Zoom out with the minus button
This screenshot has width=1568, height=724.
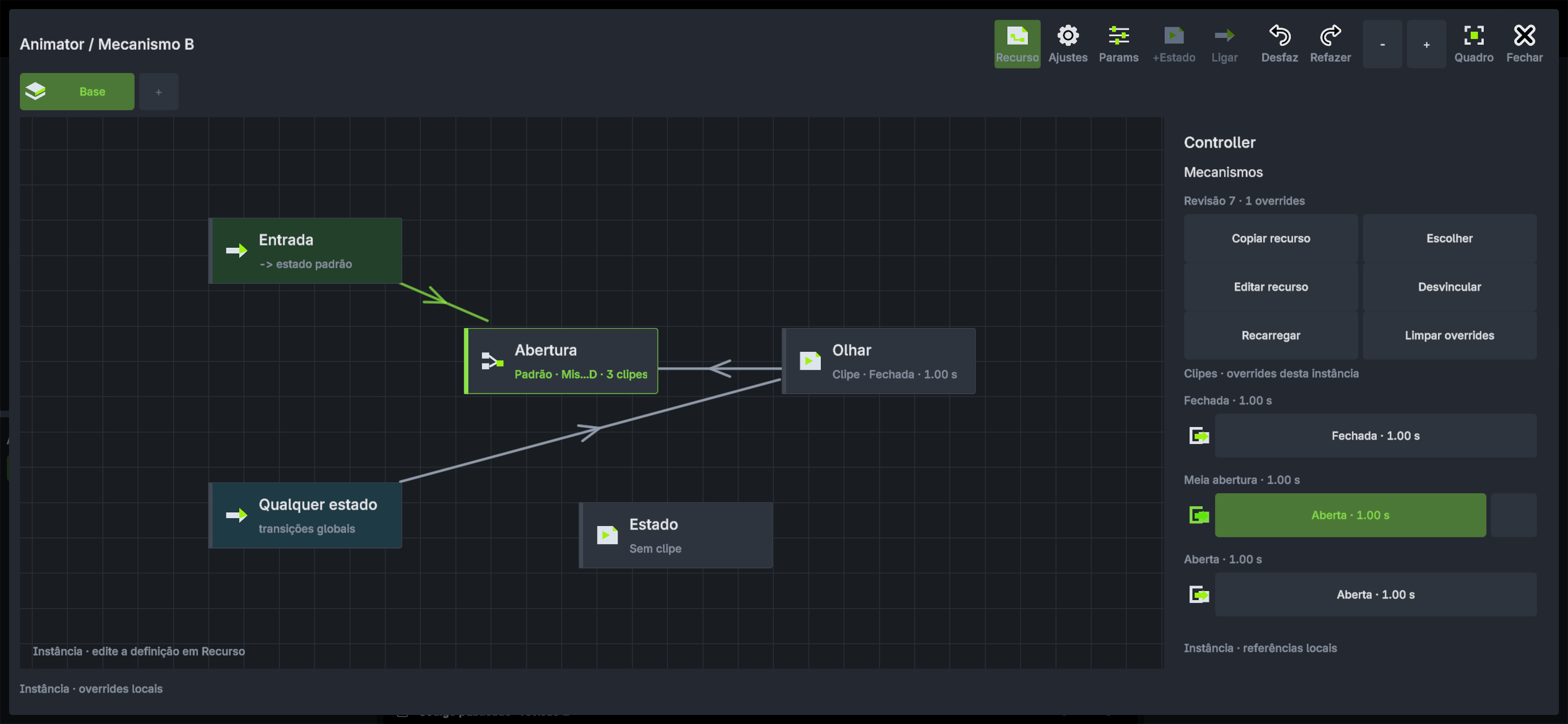tap(1382, 44)
